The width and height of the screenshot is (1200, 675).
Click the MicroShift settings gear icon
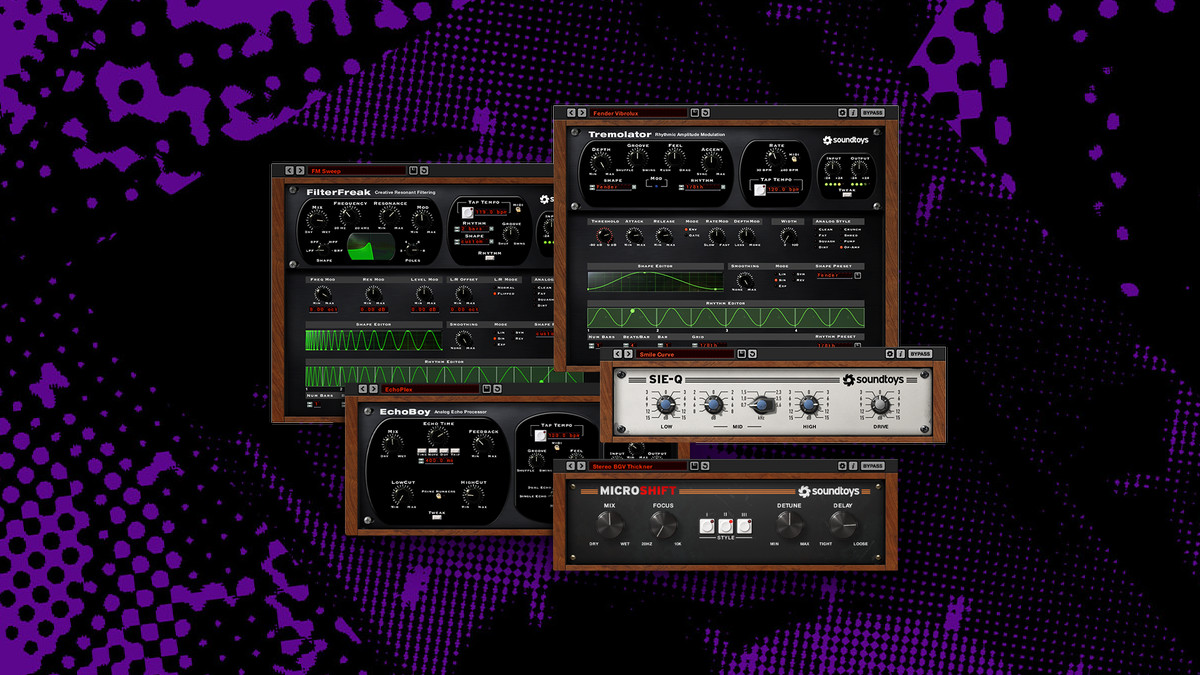point(841,465)
